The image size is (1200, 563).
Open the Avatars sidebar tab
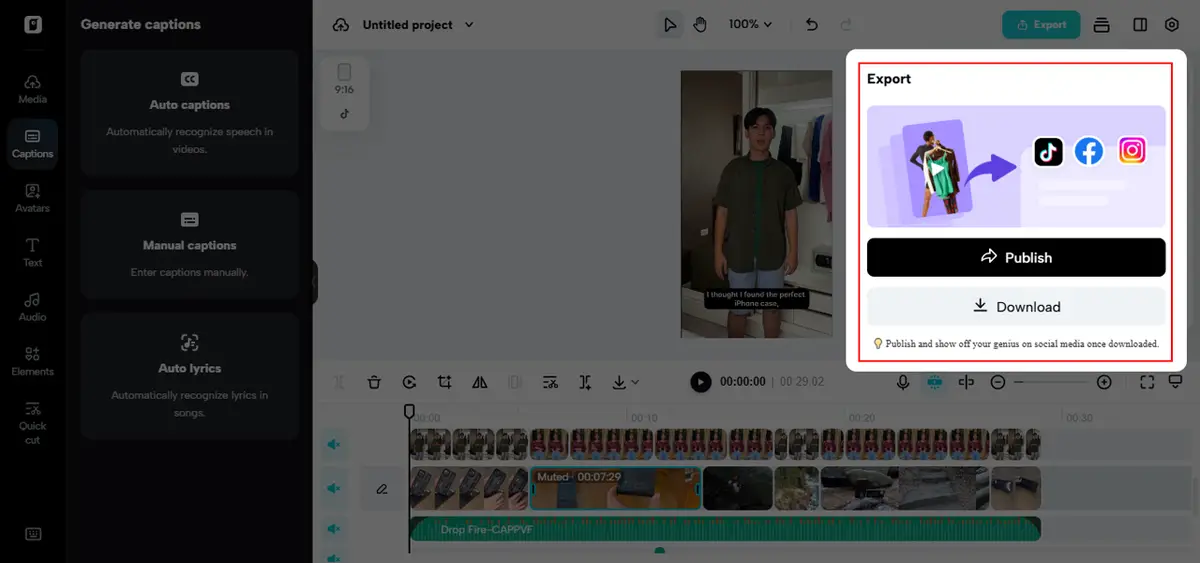(x=32, y=197)
